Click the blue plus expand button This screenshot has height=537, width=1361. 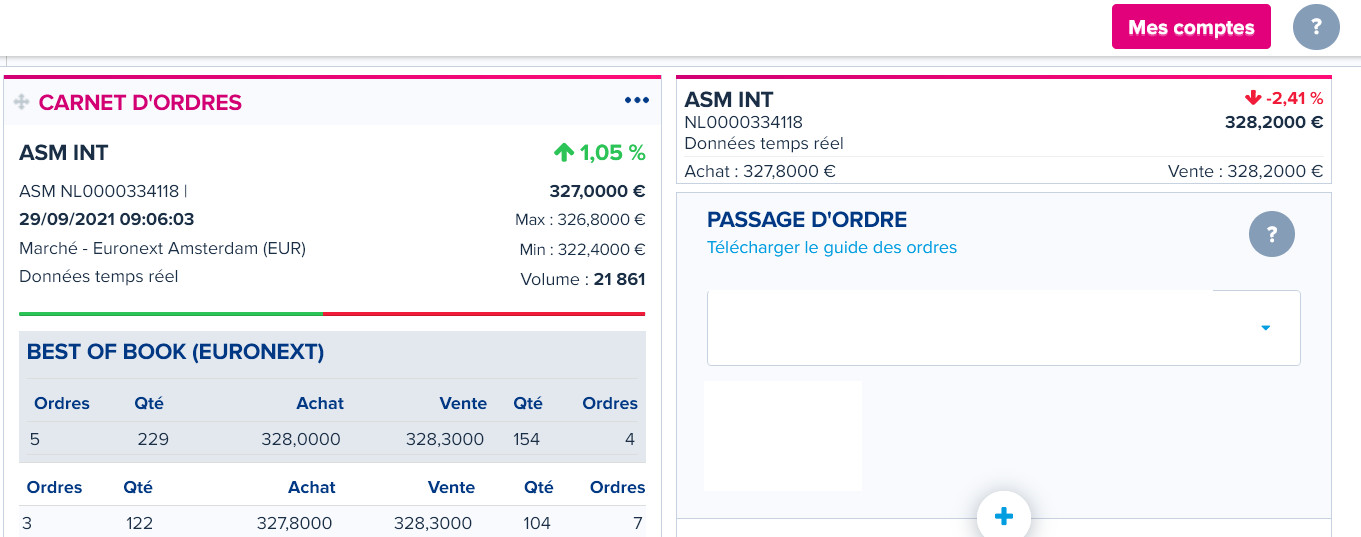[1004, 516]
